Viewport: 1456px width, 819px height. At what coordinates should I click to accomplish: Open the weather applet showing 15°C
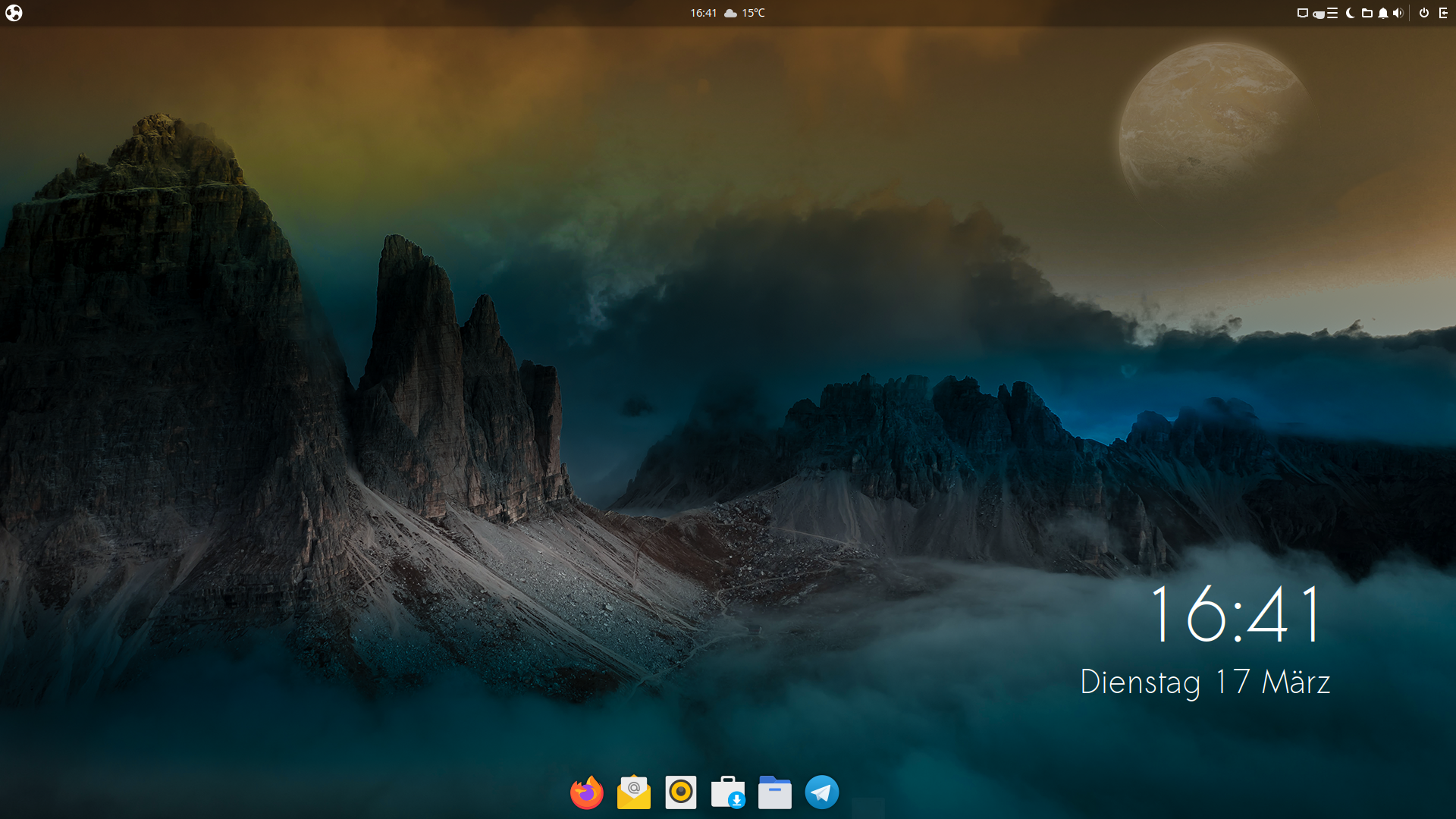[745, 13]
